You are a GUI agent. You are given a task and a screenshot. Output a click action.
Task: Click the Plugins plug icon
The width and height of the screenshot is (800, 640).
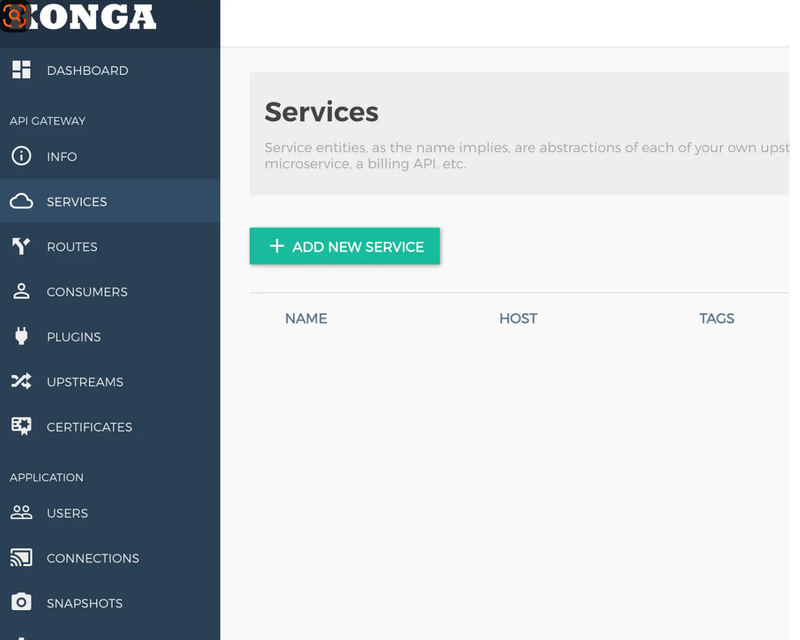pos(21,336)
